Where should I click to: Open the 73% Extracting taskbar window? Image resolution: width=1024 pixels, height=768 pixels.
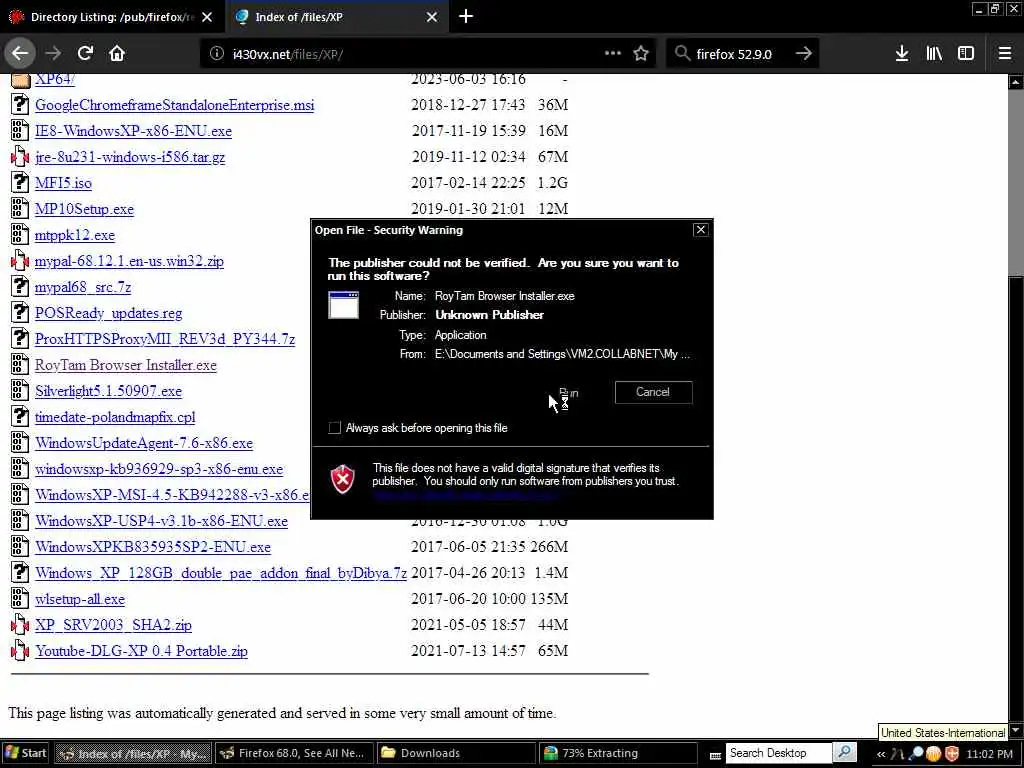(x=618, y=753)
